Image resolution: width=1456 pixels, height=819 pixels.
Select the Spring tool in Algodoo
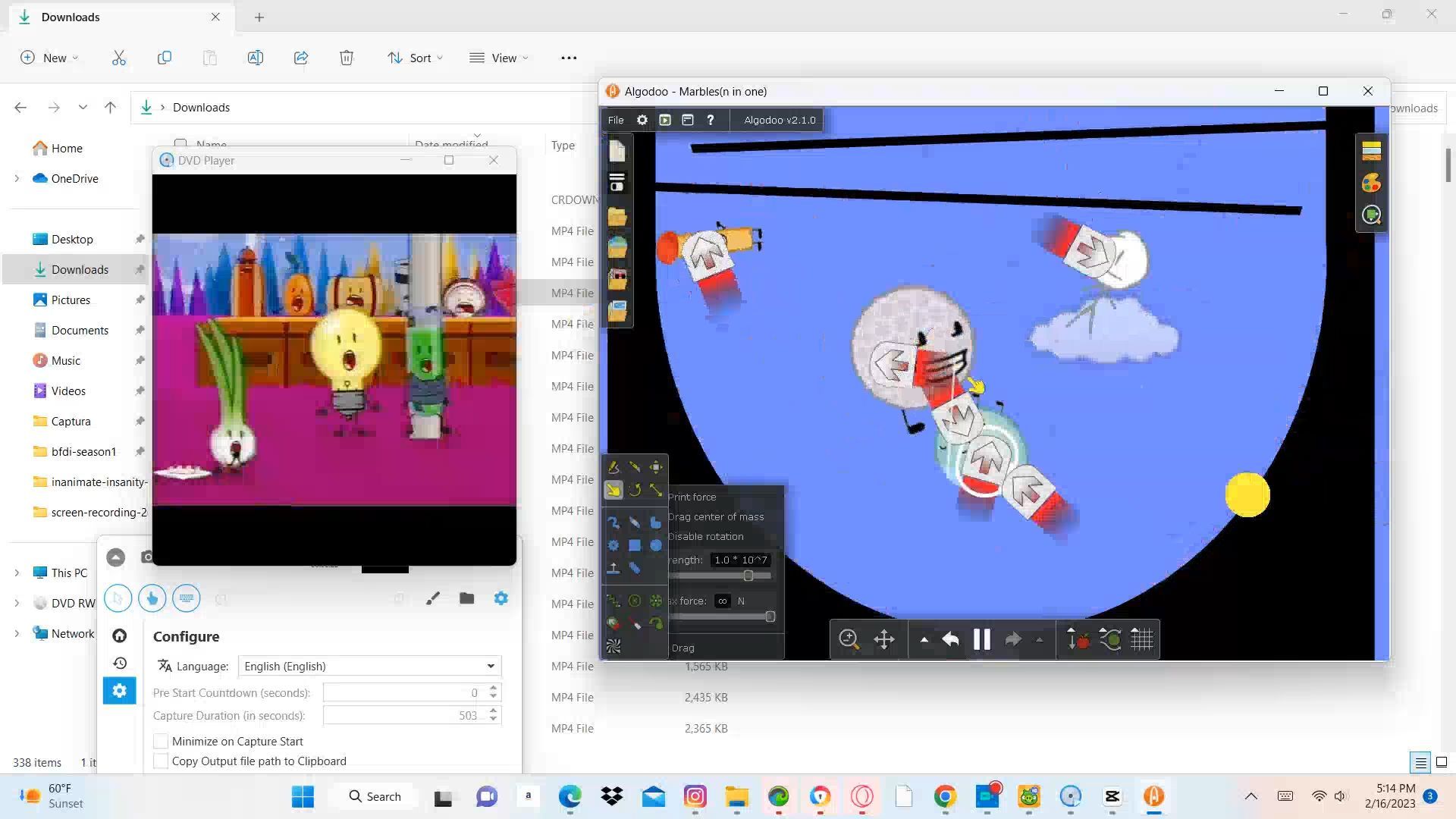[x=613, y=601]
